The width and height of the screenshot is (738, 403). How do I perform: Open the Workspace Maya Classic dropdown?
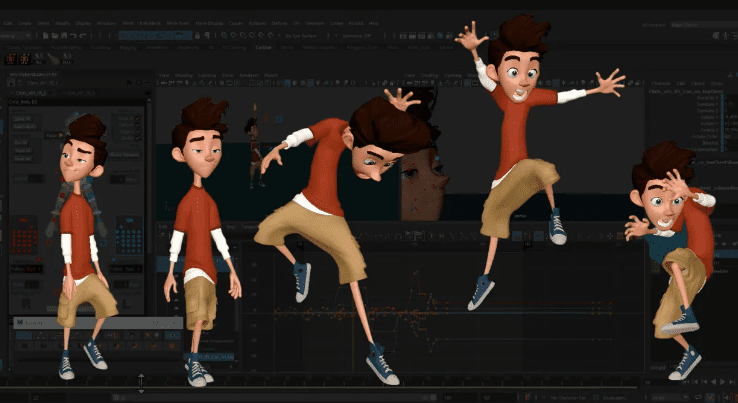pyautogui.click(x=703, y=24)
